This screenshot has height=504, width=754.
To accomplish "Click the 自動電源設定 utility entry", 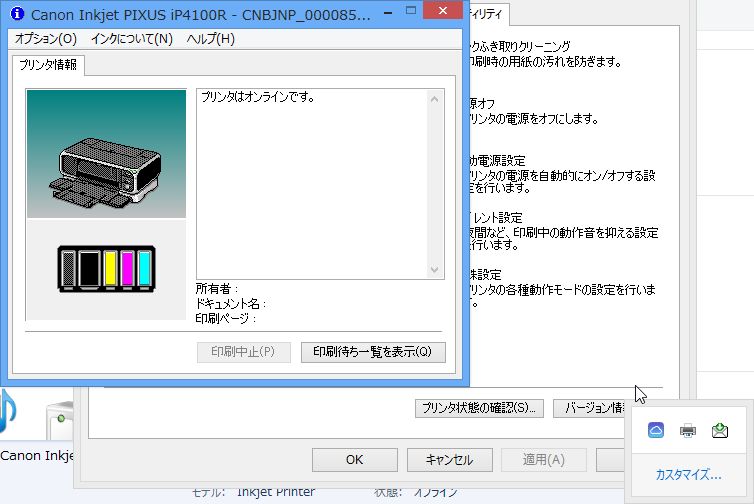I will 562,174.
